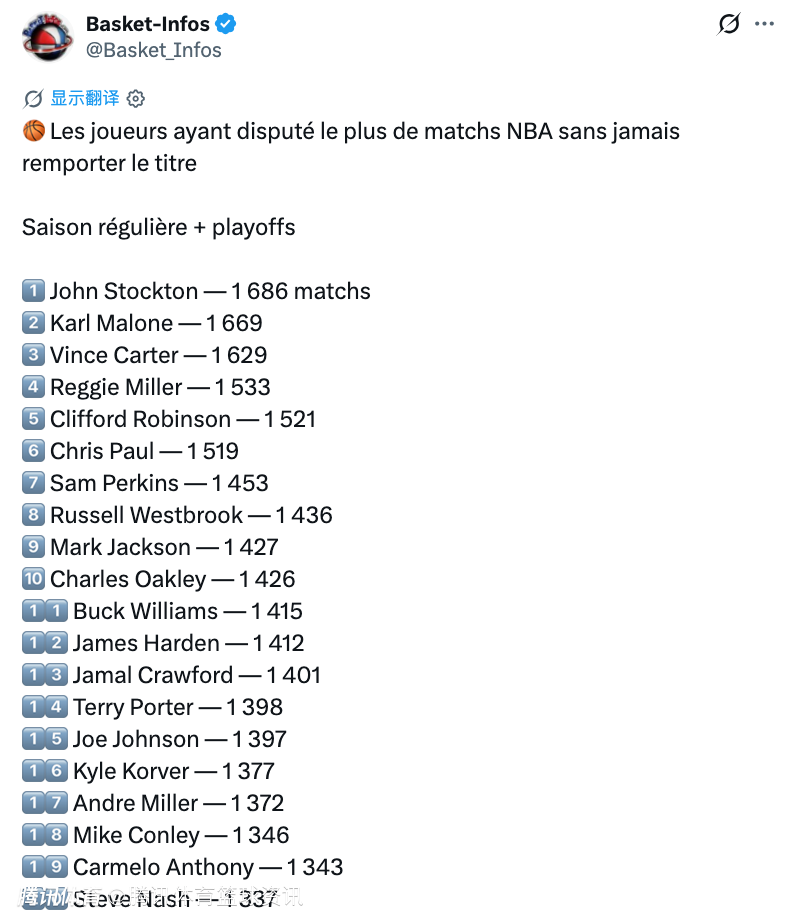Click the number 10 emoji beside Charles Oakley
This screenshot has width=798, height=922.
pyautogui.click(x=34, y=579)
